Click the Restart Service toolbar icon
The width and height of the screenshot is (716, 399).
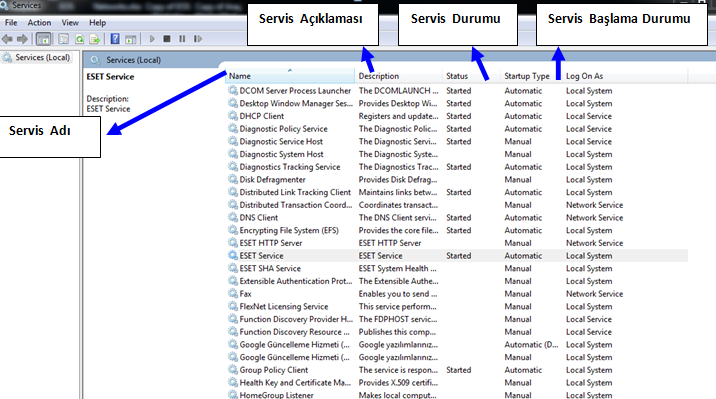point(198,39)
